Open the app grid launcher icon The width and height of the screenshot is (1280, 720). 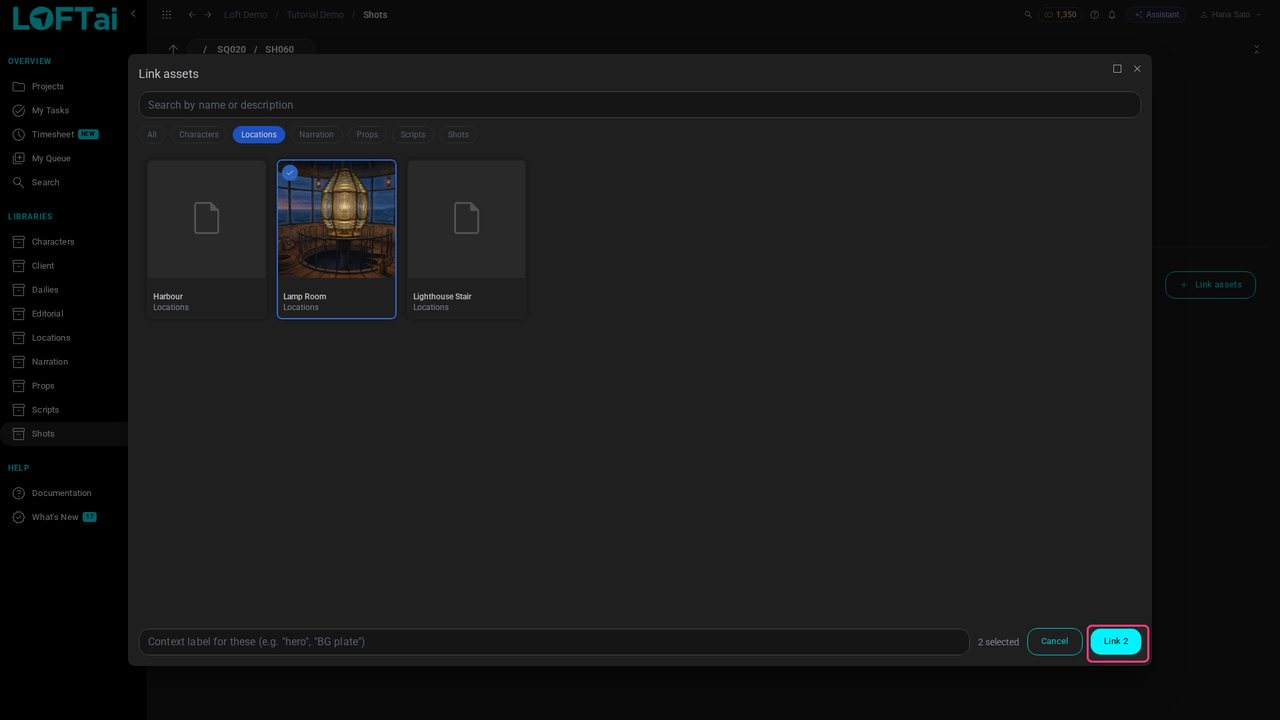pyautogui.click(x=167, y=15)
